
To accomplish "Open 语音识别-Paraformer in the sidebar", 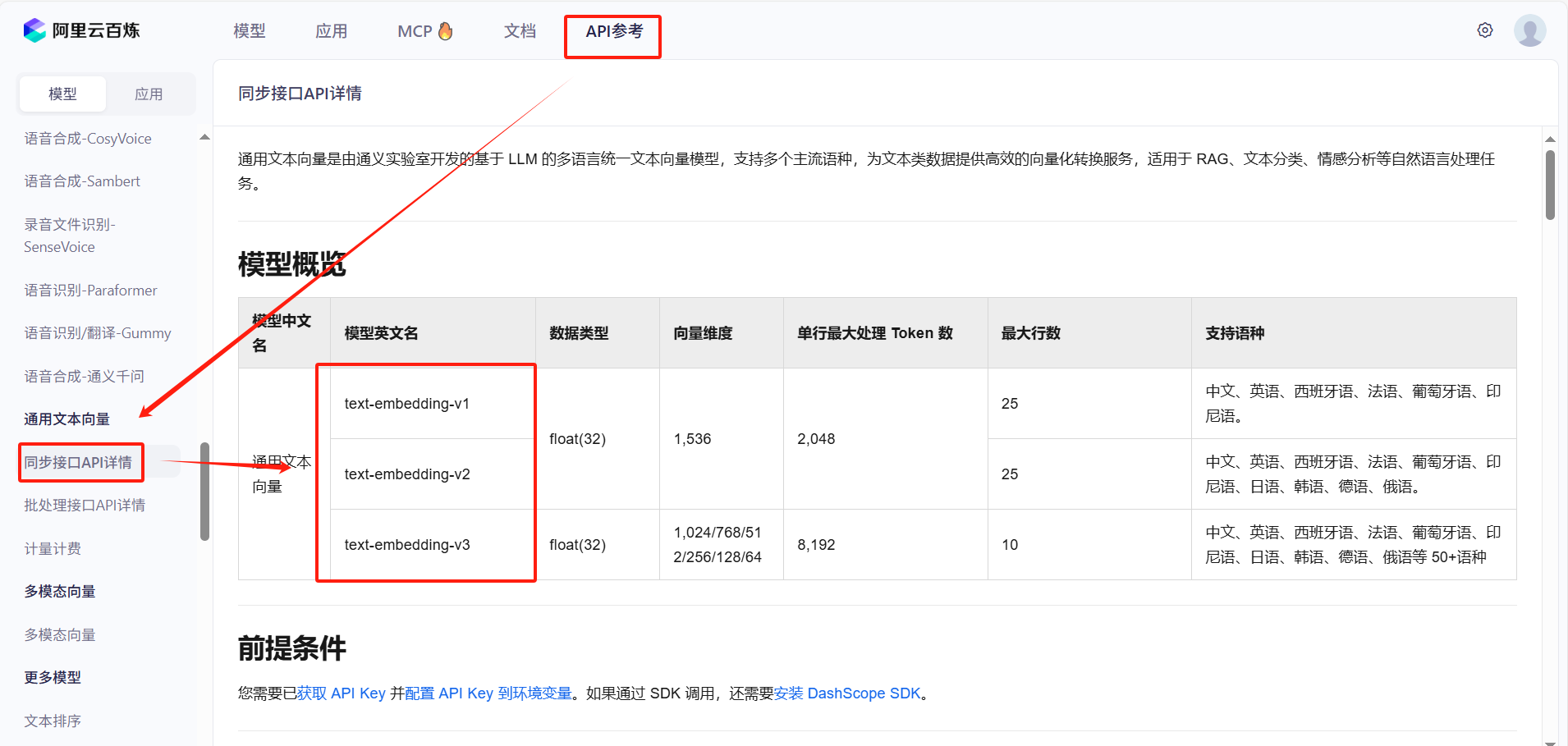I will pyautogui.click(x=90, y=291).
